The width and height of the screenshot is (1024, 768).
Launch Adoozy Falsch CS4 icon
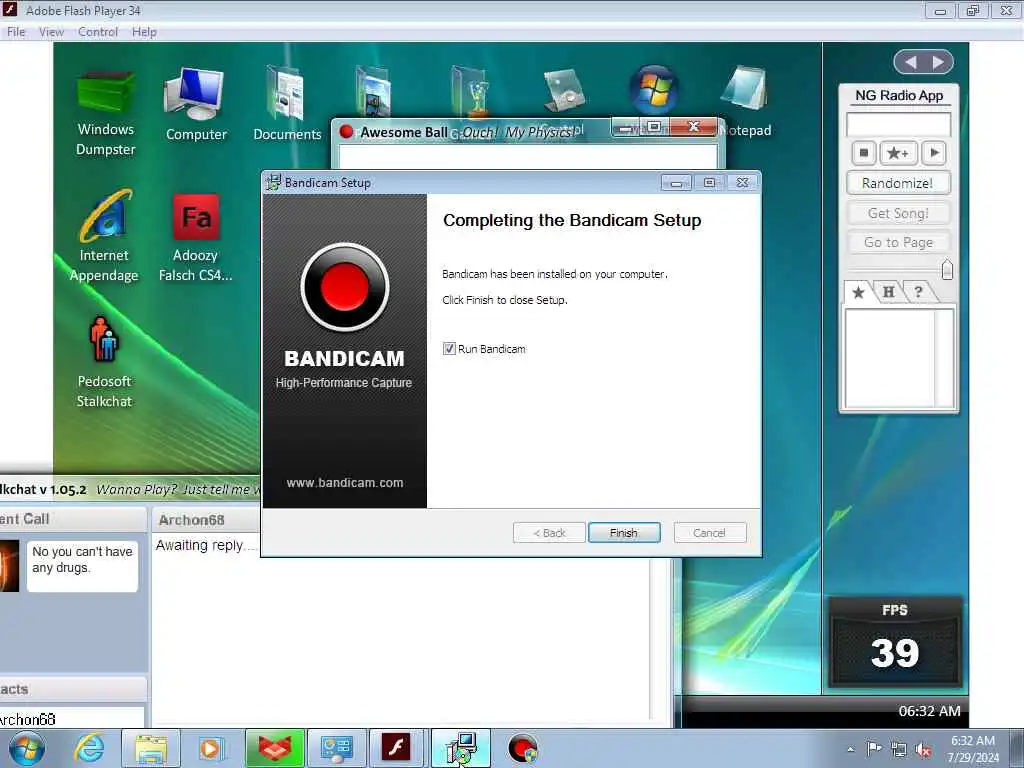195,236
